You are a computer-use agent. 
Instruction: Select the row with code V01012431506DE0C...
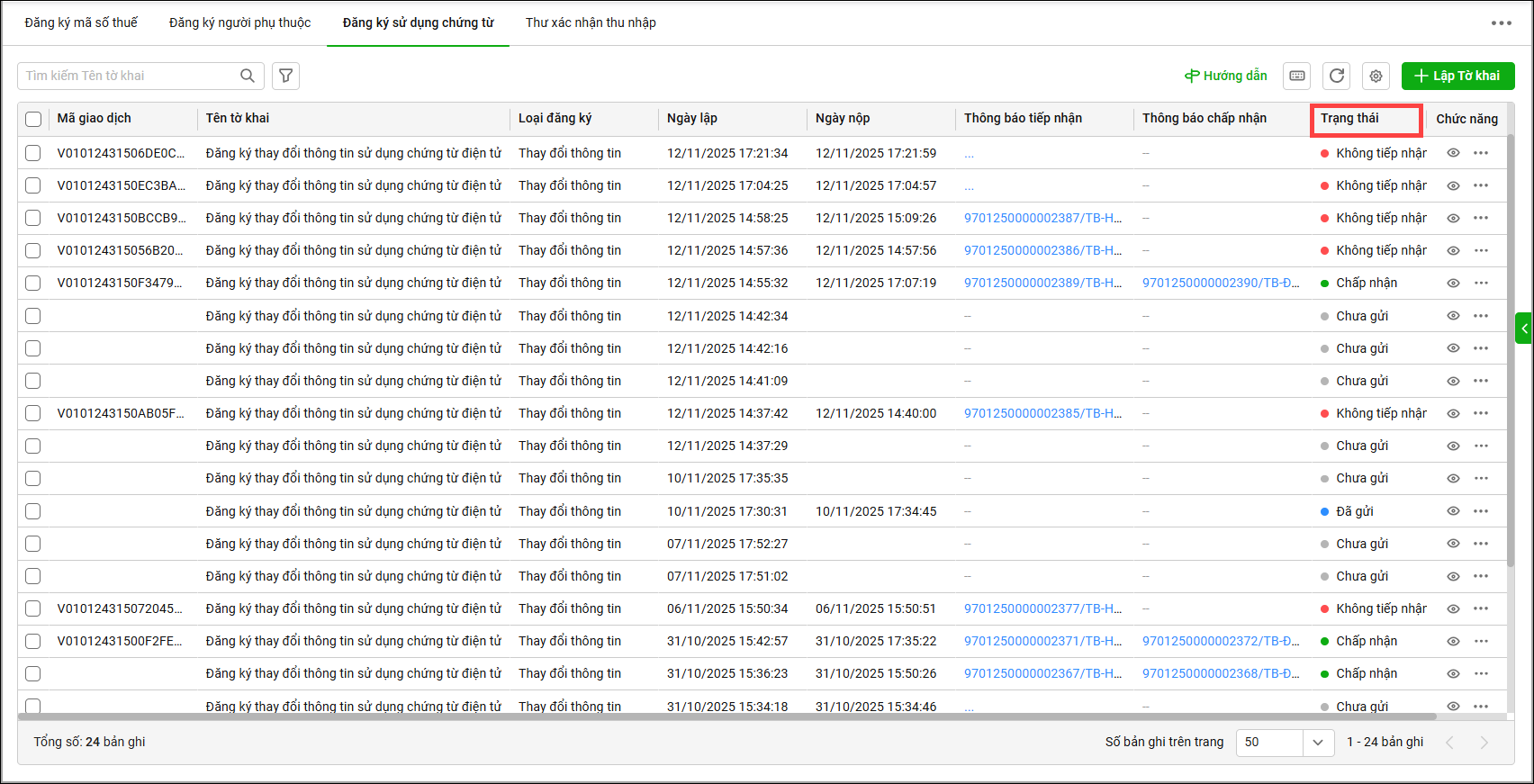(33, 153)
